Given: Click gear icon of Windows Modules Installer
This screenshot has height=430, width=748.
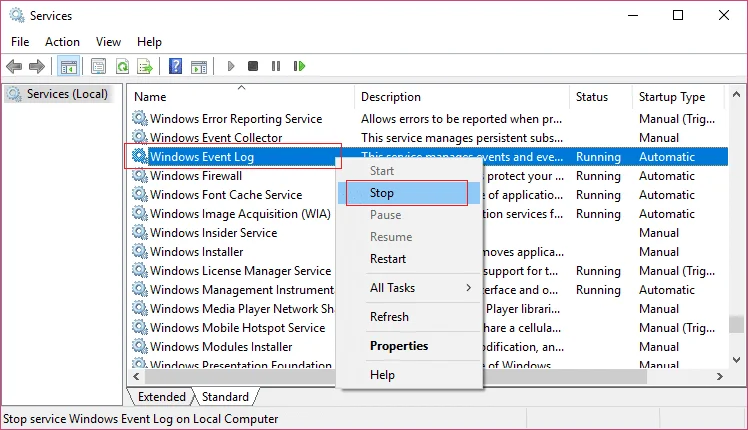Looking at the screenshot, I should (x=140, y=346).
